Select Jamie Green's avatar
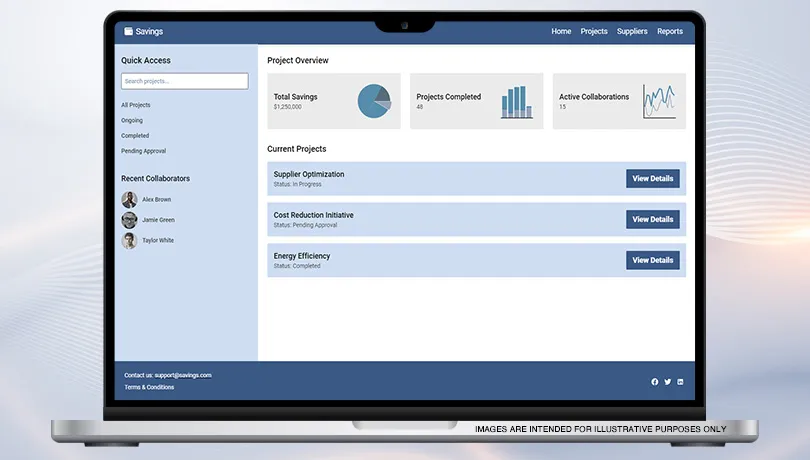The width and height of the screenshot is (810, 460). tap(129, 220)
